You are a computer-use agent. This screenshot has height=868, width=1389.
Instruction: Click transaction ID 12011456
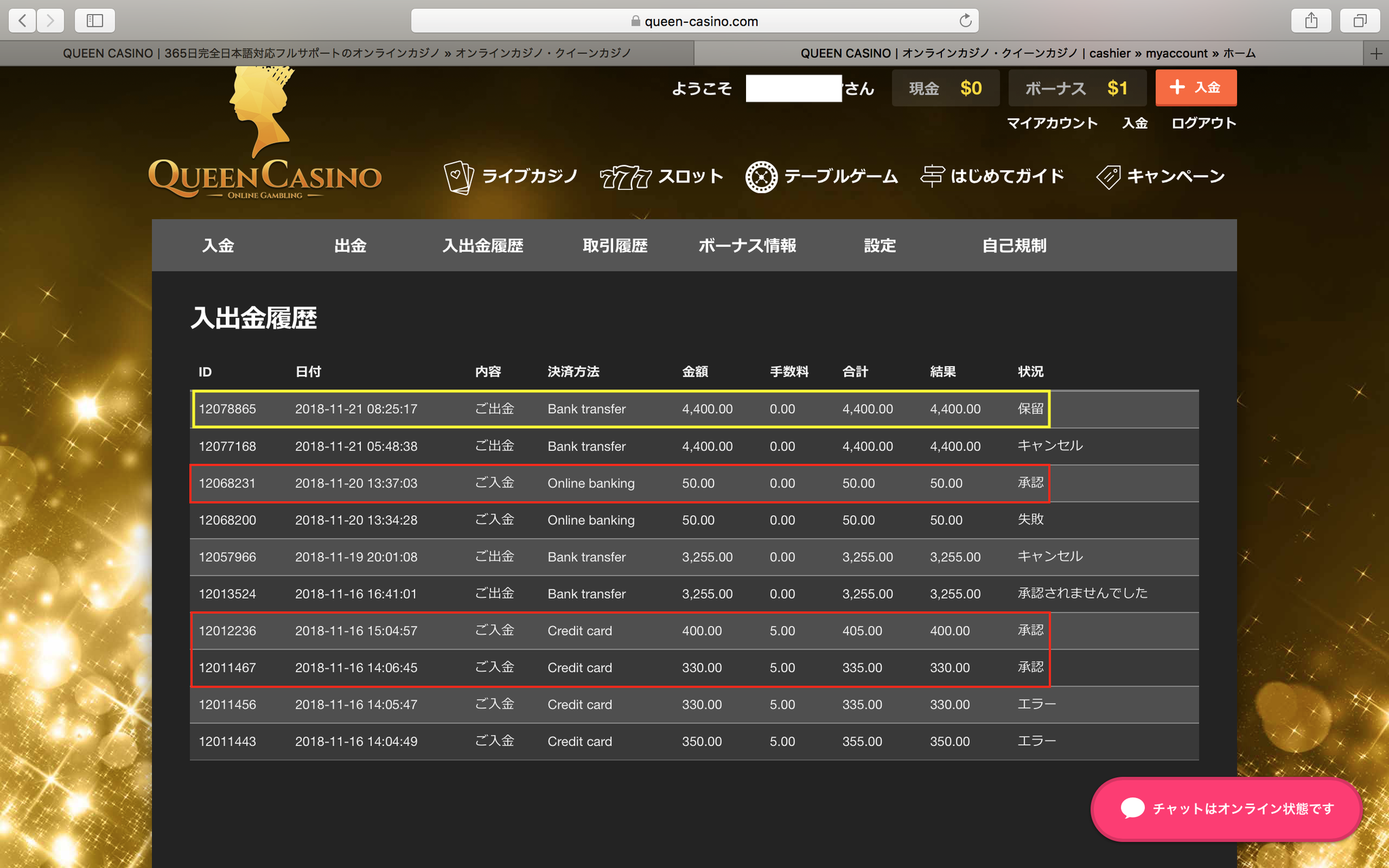227,705
